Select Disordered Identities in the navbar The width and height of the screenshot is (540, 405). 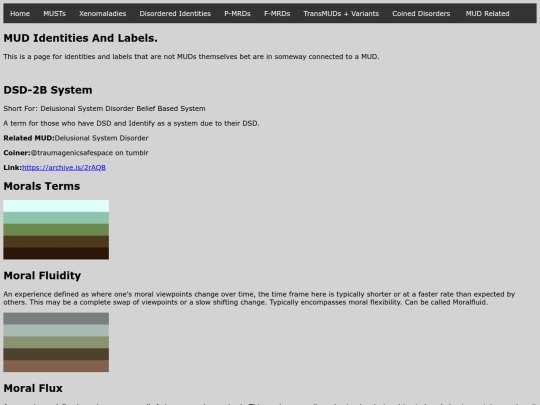[175, 13]
